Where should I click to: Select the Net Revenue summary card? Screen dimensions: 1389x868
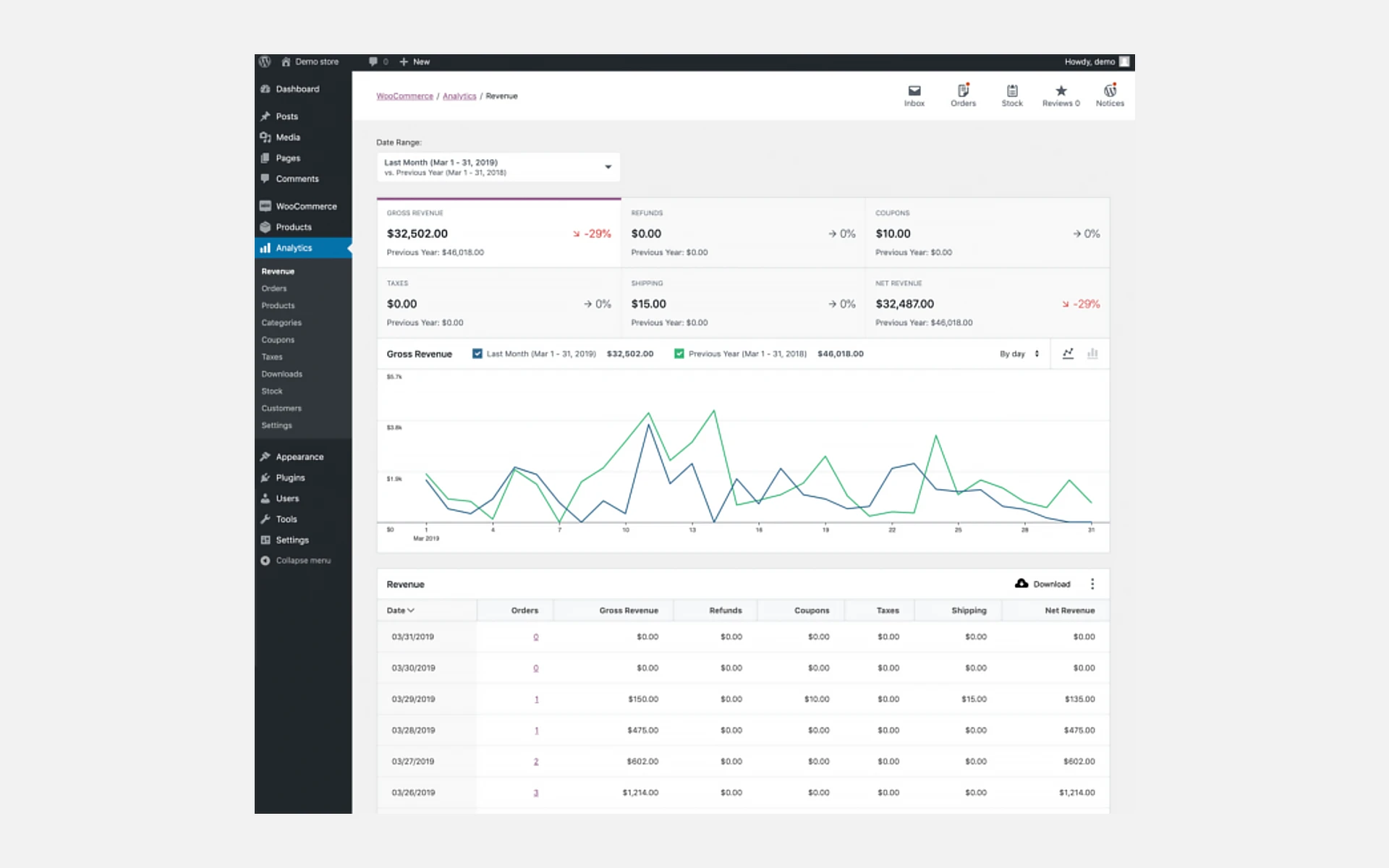[x=987, y=303]
